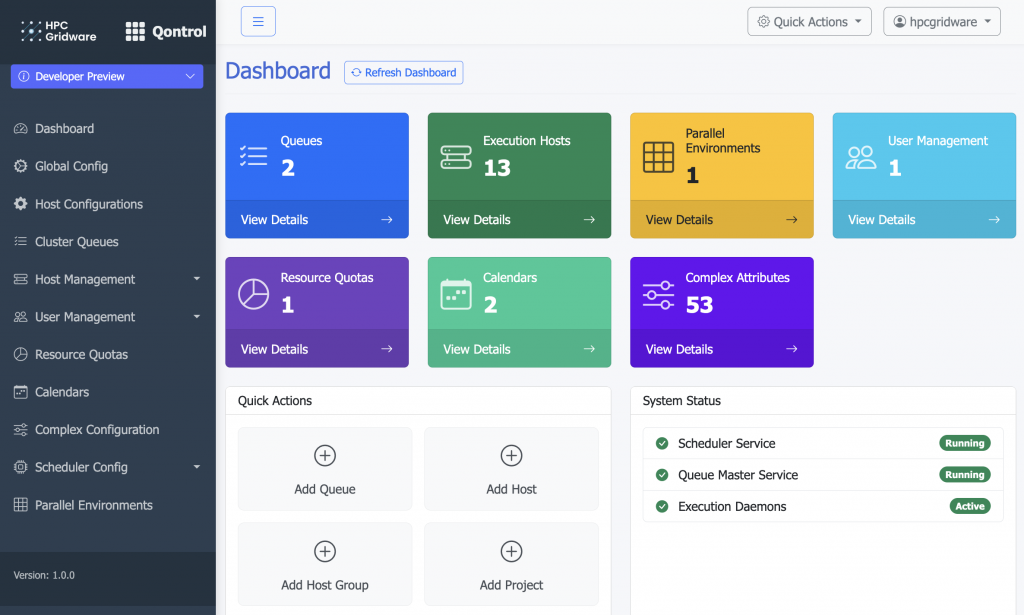Viewport: 1024px width, 615px height.
Task: Click the Refresh Dashboard button
Action: pos(403,72)
